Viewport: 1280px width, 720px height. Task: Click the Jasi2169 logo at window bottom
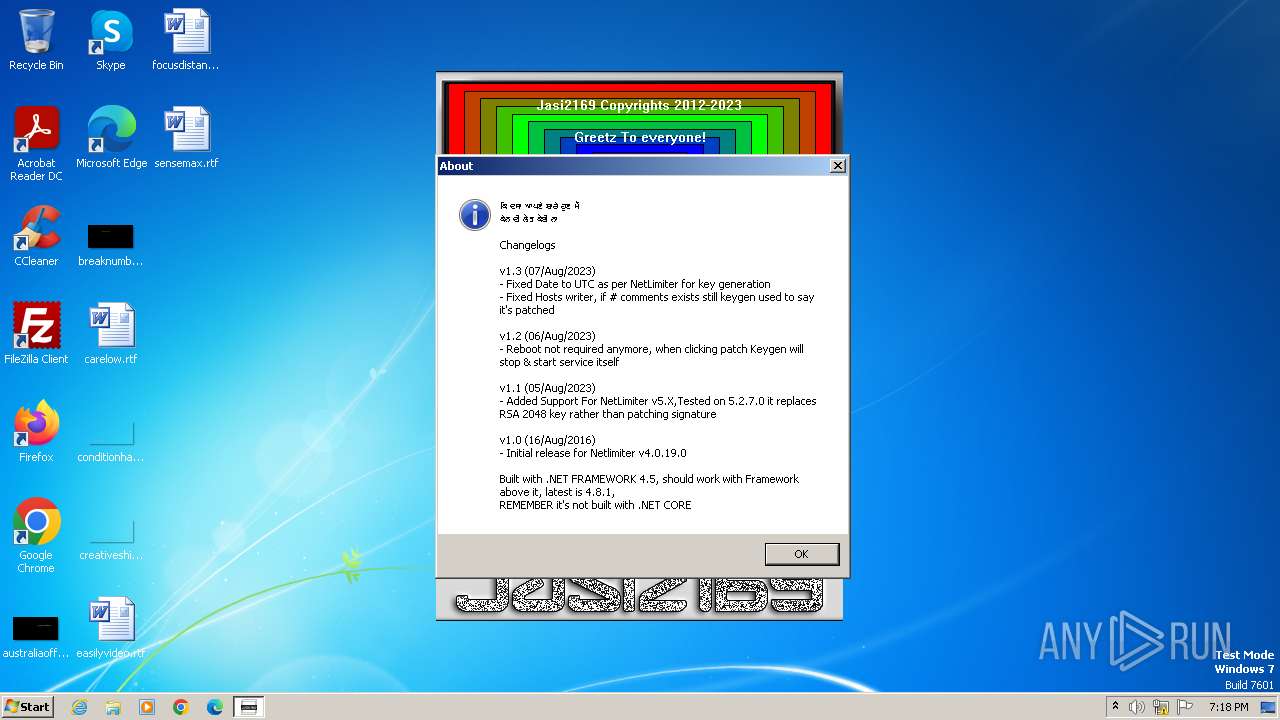click(639, 597)
